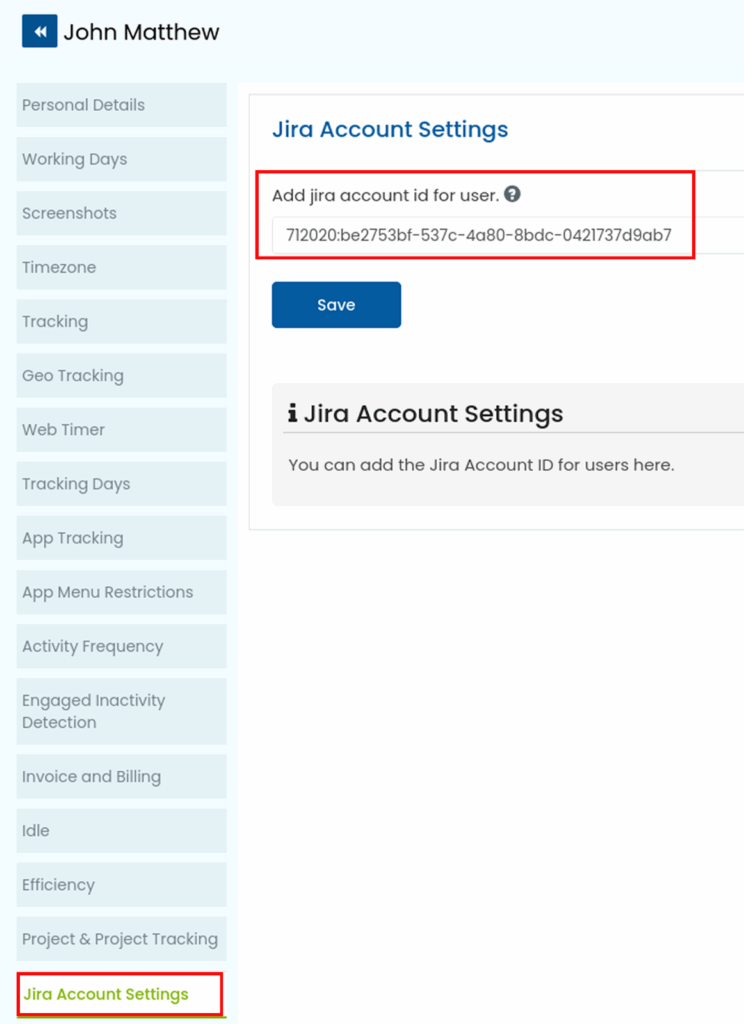
Task: Go to Working Days settings
Action: 121,159
